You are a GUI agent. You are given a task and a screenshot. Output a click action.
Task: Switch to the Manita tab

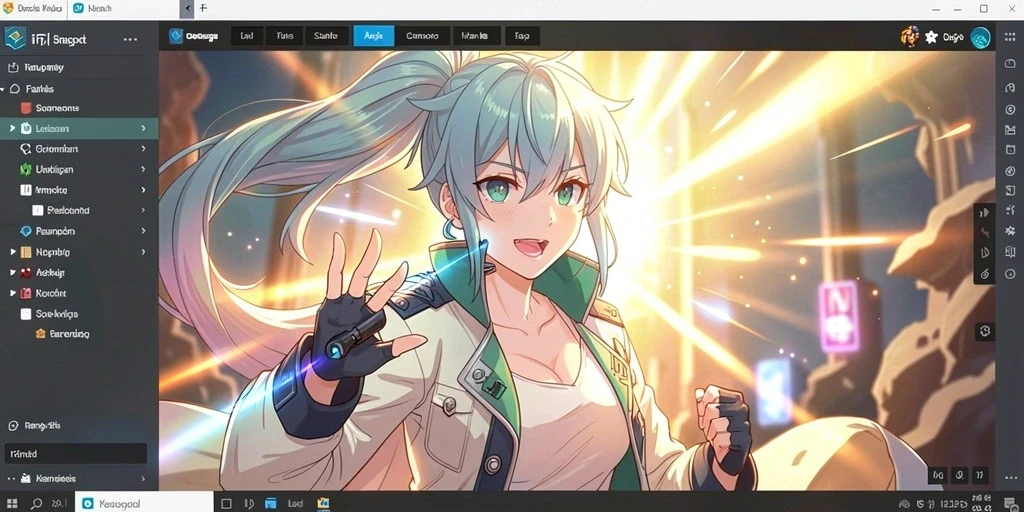click(x=475, y=36)
